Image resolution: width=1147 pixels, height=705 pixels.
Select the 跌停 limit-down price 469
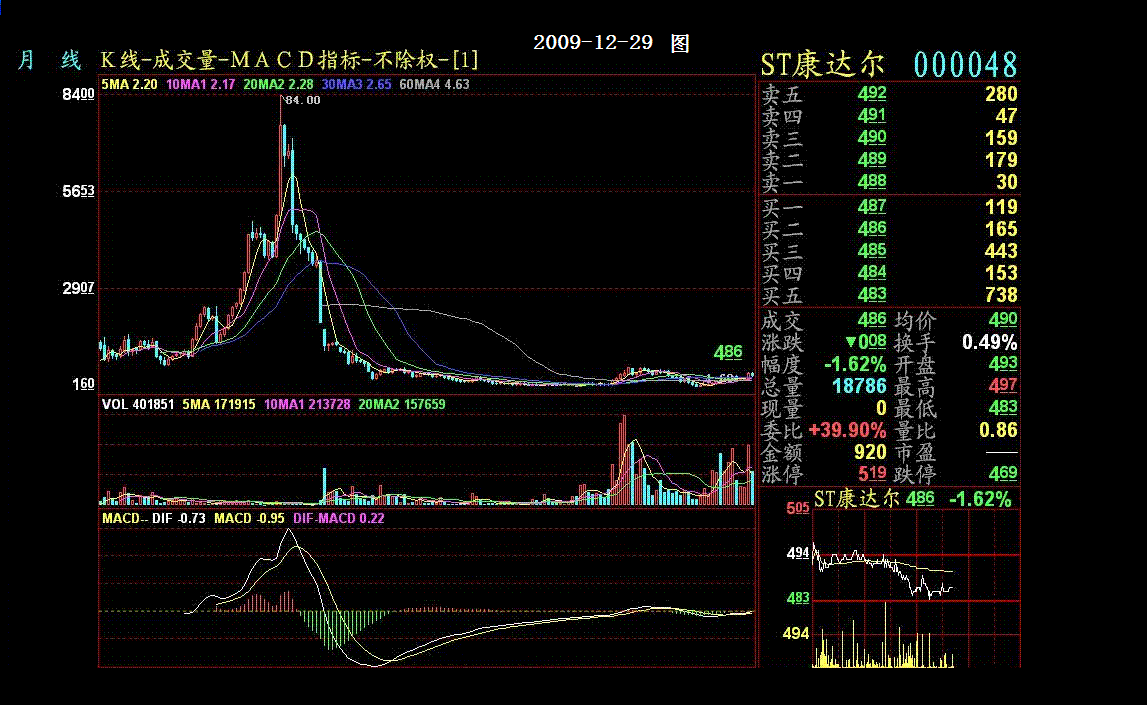pos(1003,474)
